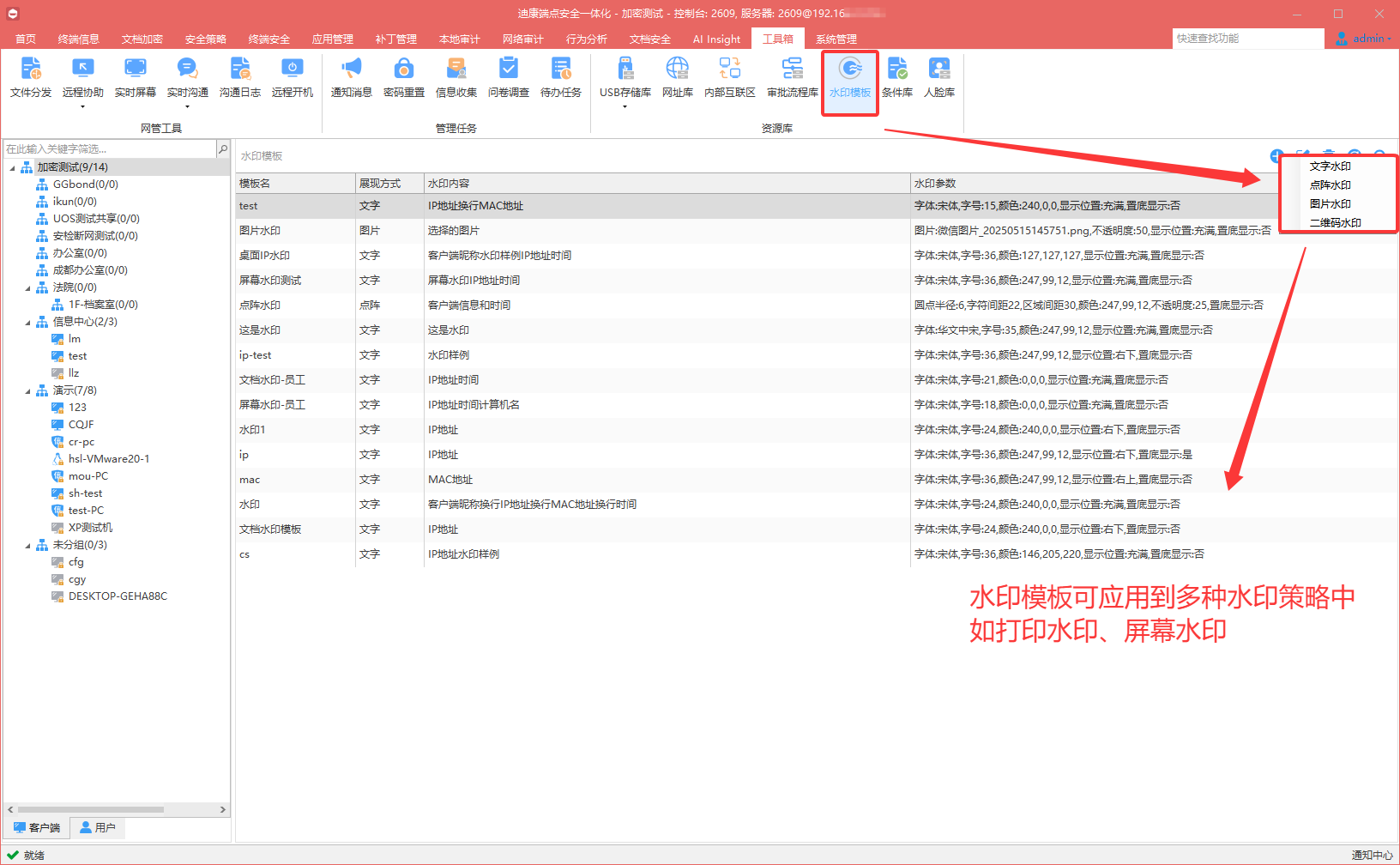Select the 密码重置 password reset icon
The height and width of the screenshot is (865, 1400).
coord(404,77)
